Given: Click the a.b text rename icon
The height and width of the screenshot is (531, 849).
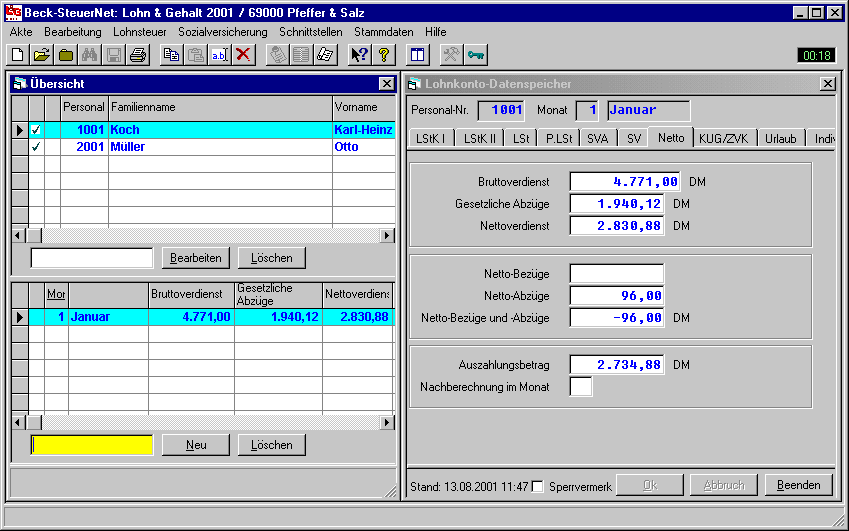Looking at the screenshot, I should pyautogui.click(x=219, y=55).
